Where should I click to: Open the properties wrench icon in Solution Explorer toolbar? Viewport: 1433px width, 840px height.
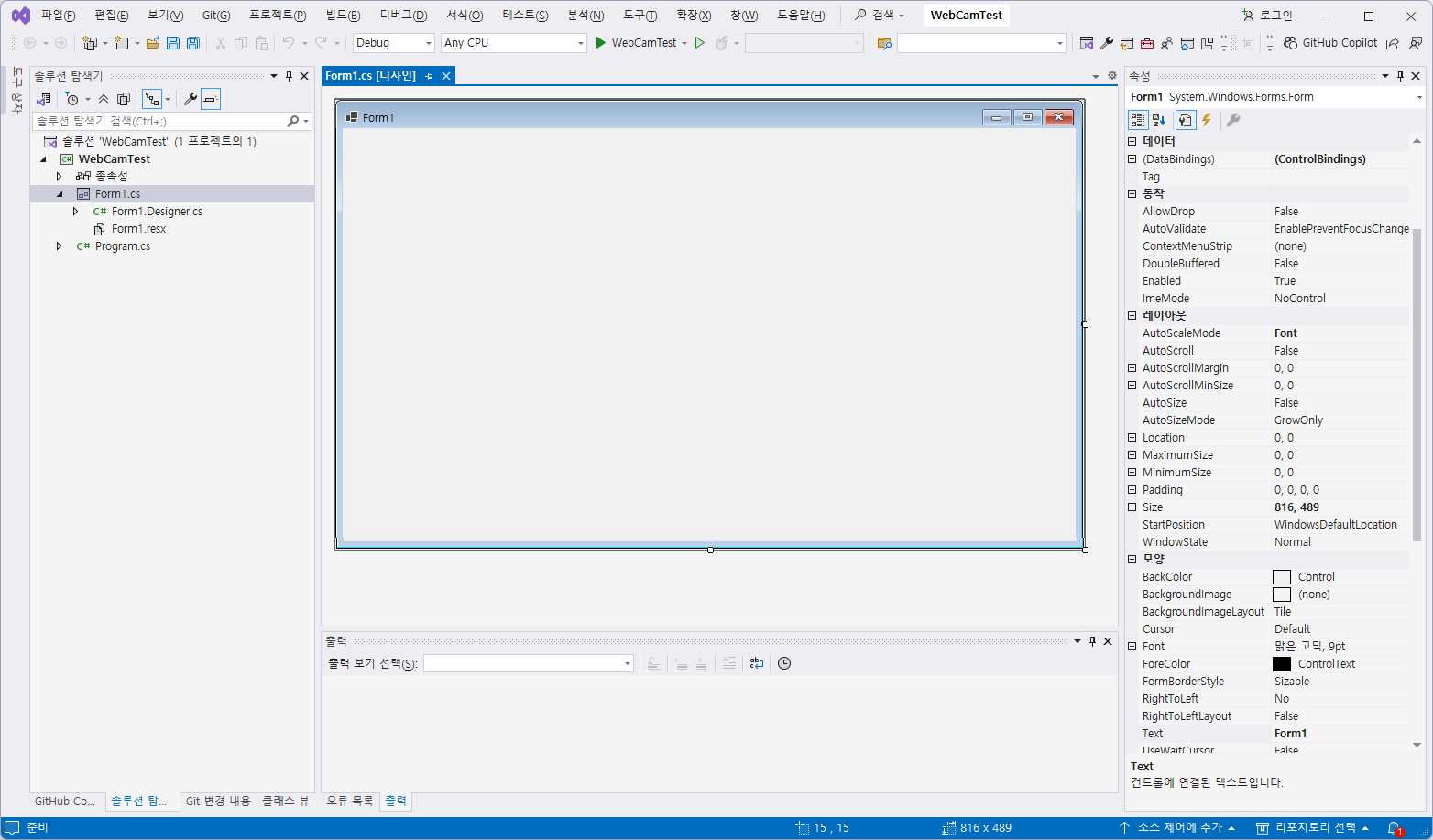pyautogui.click(x=190, y=99)
